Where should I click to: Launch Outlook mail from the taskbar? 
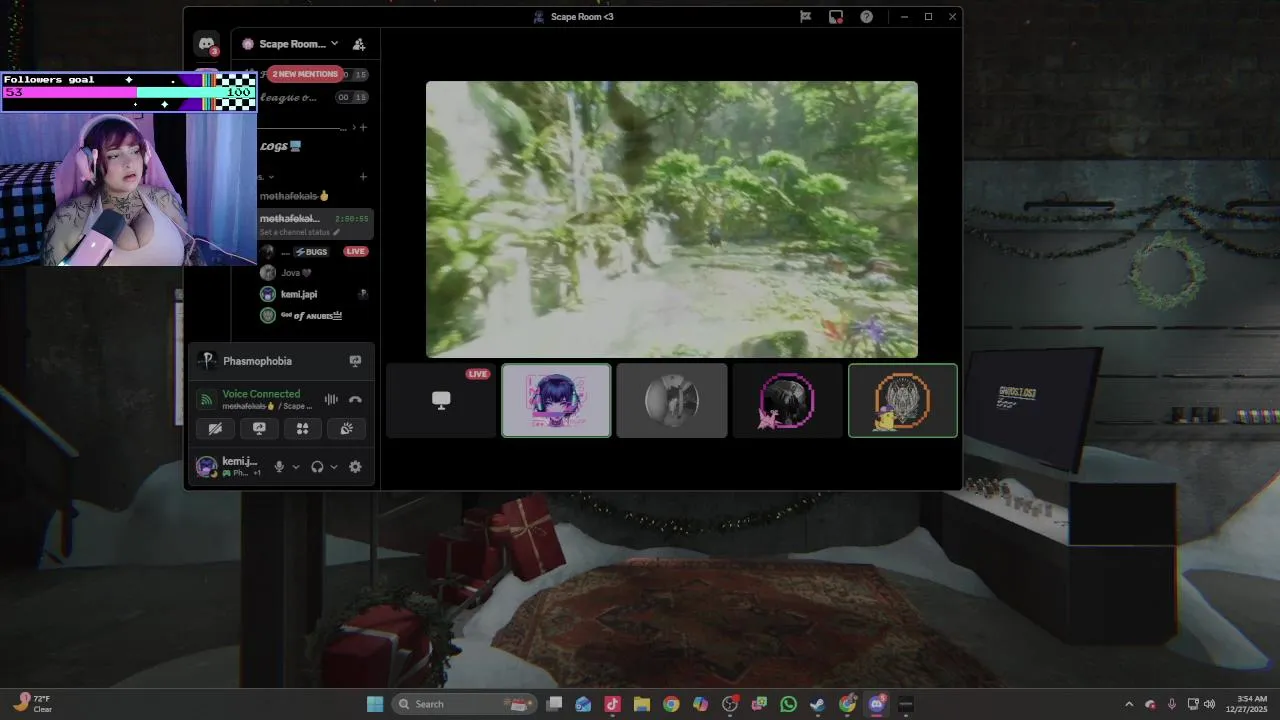583,704
